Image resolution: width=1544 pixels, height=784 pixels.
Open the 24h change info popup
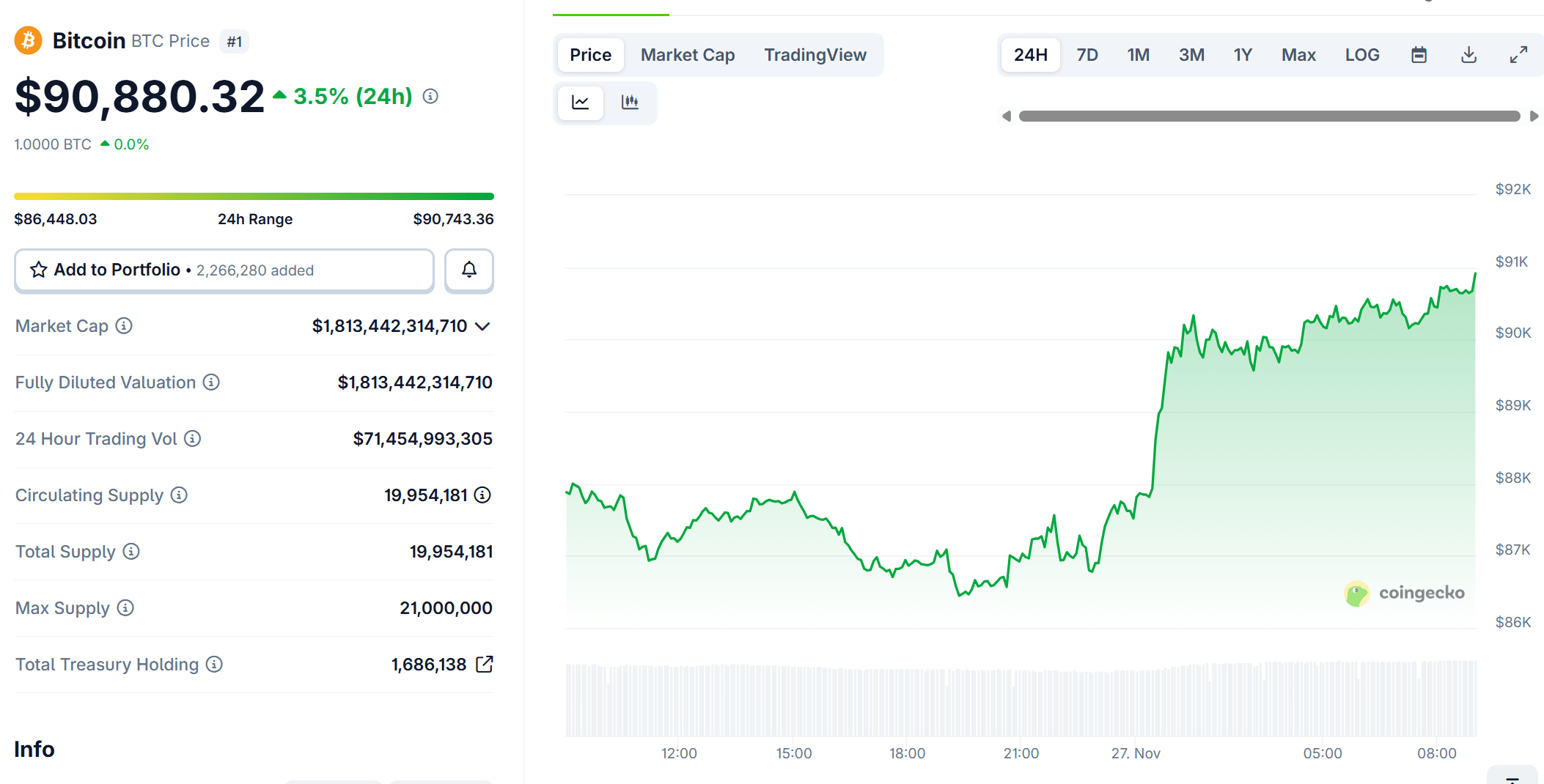(430, 96)
